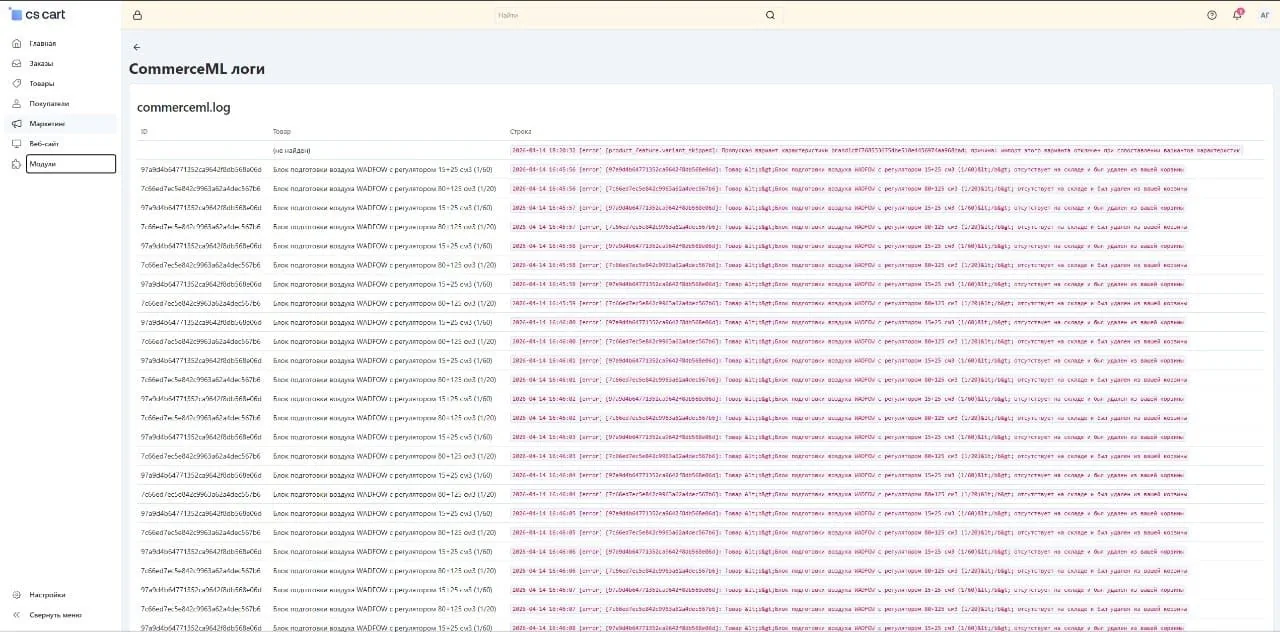This screenshot has width=1280, height=632.
Task: Click the variant_skipped error log line
Action: [x=876, y=150]
